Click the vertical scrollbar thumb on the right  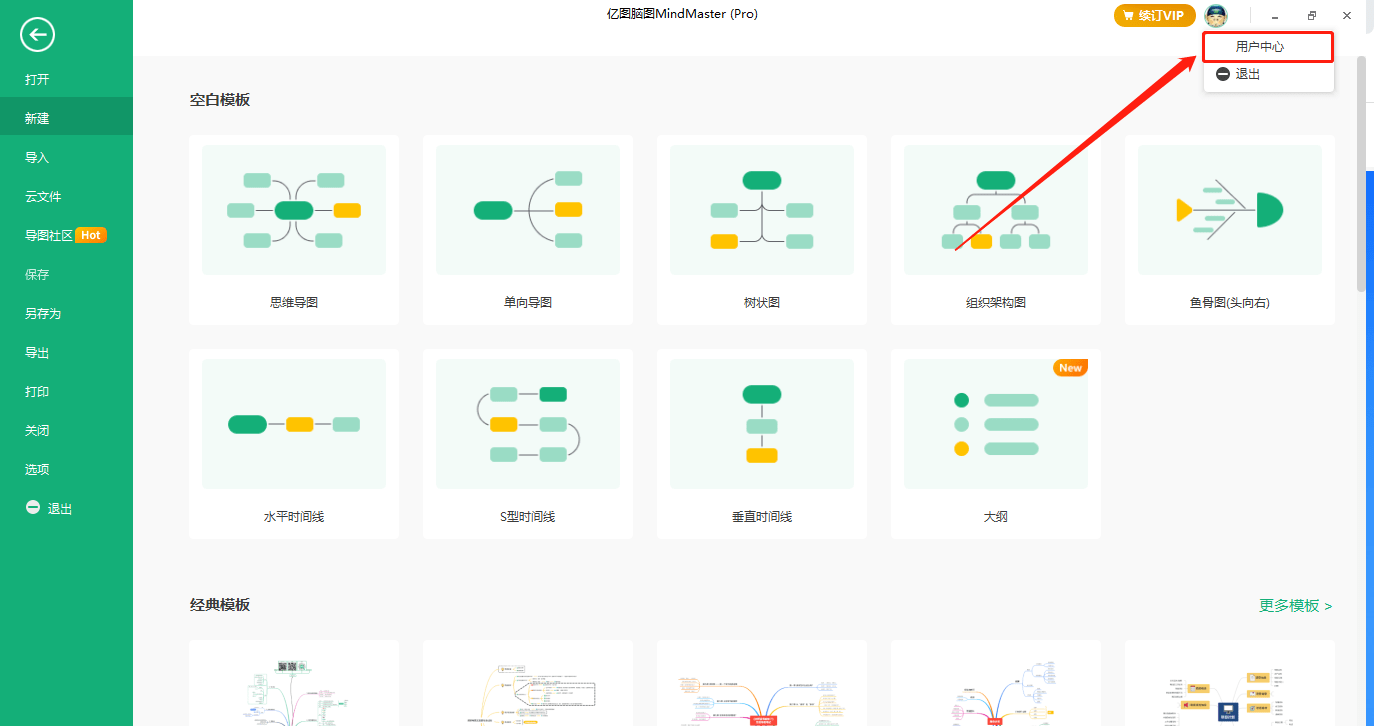[x=1361, y=174]
